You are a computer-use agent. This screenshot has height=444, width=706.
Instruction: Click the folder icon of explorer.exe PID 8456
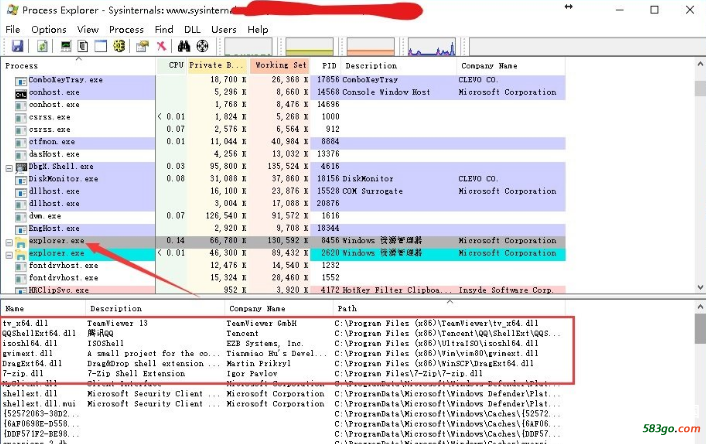[21, 242]
